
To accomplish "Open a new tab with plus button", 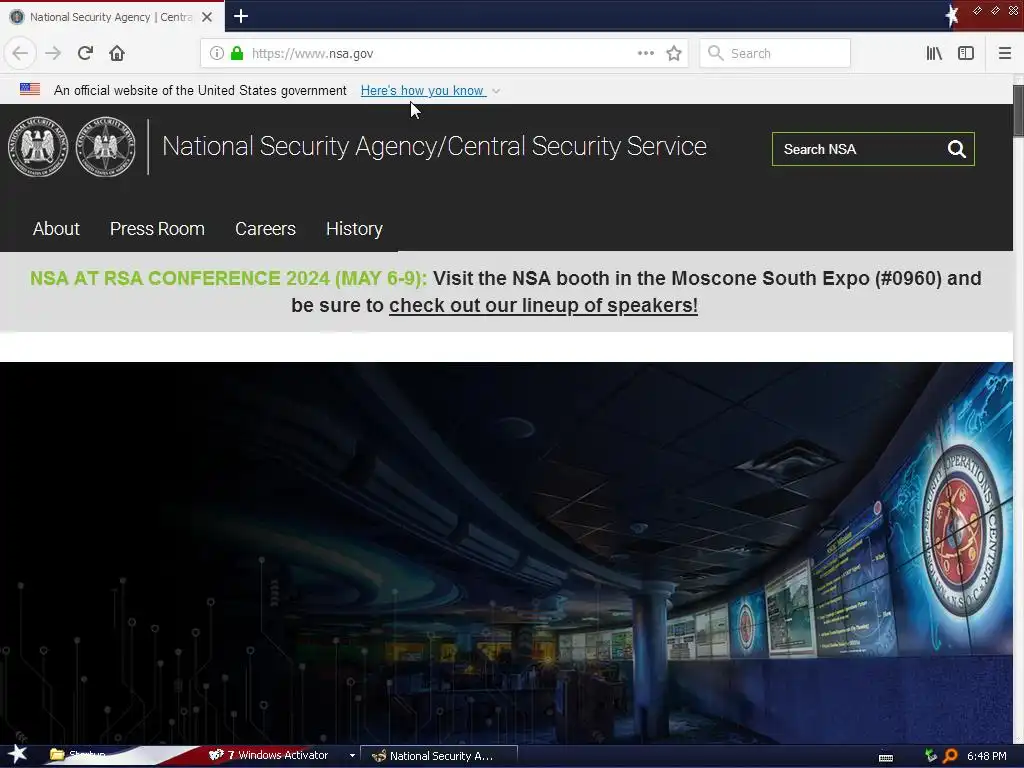I will click(241, 16).
